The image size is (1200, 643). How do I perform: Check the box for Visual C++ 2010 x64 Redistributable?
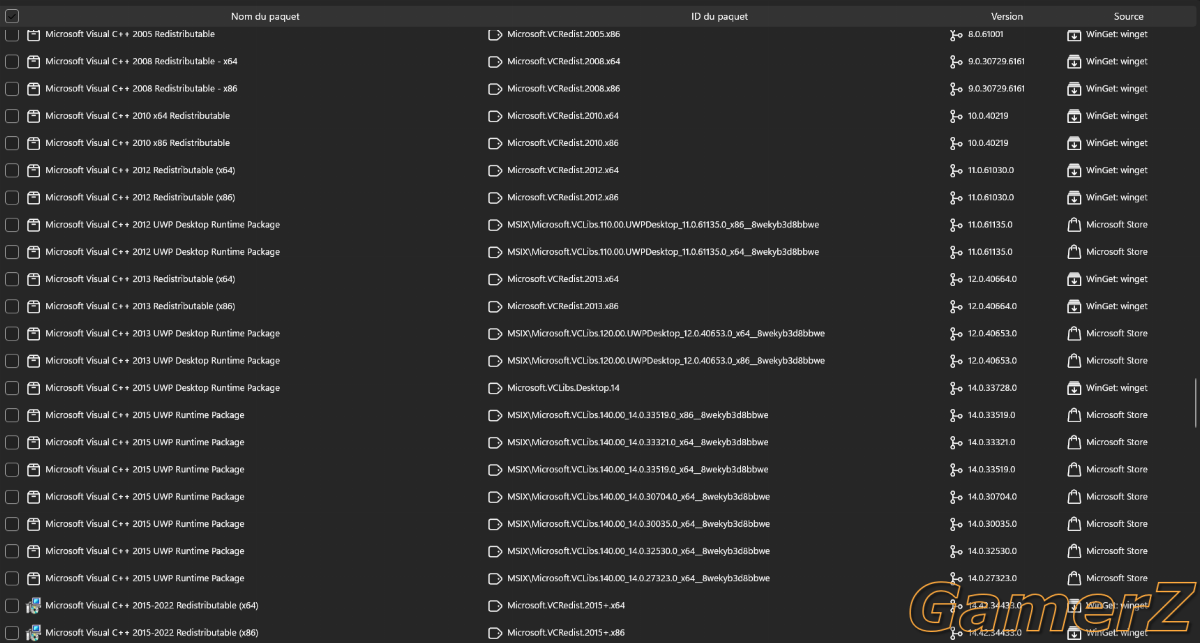pyautogui.click(x=12, y=116)
